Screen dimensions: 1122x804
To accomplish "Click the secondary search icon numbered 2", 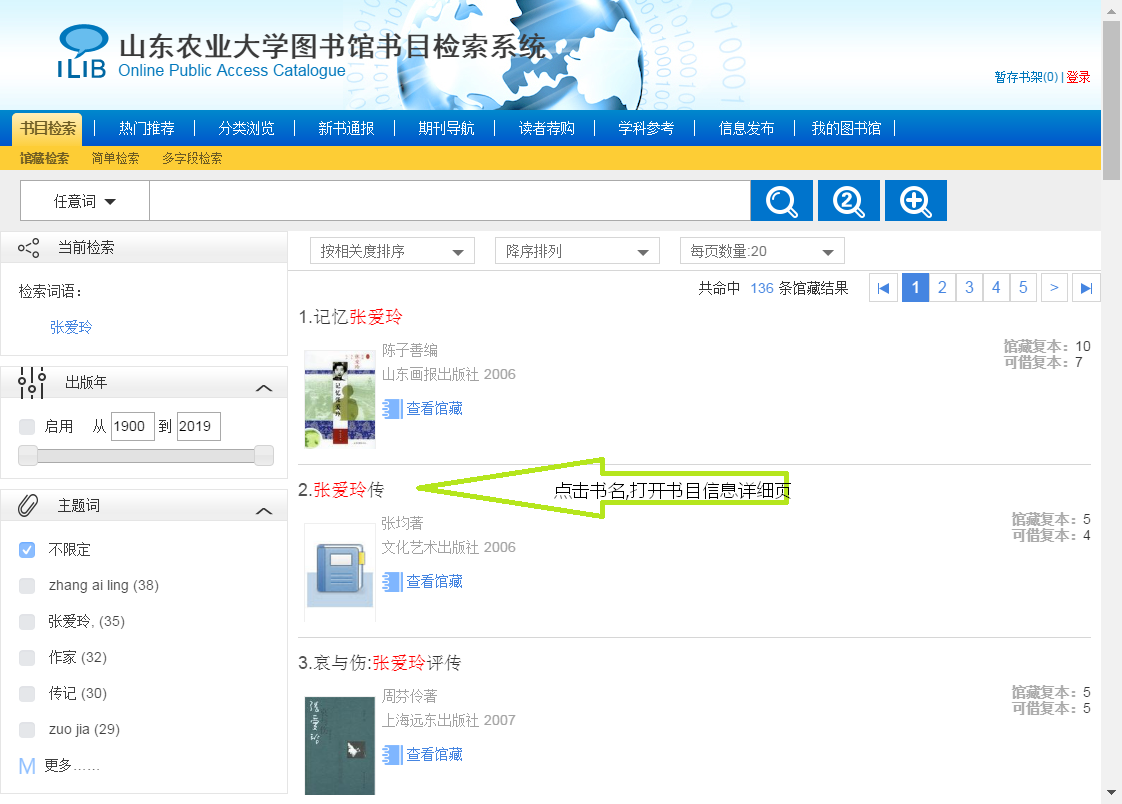I will pyautogui.click(x=848, y=201).
